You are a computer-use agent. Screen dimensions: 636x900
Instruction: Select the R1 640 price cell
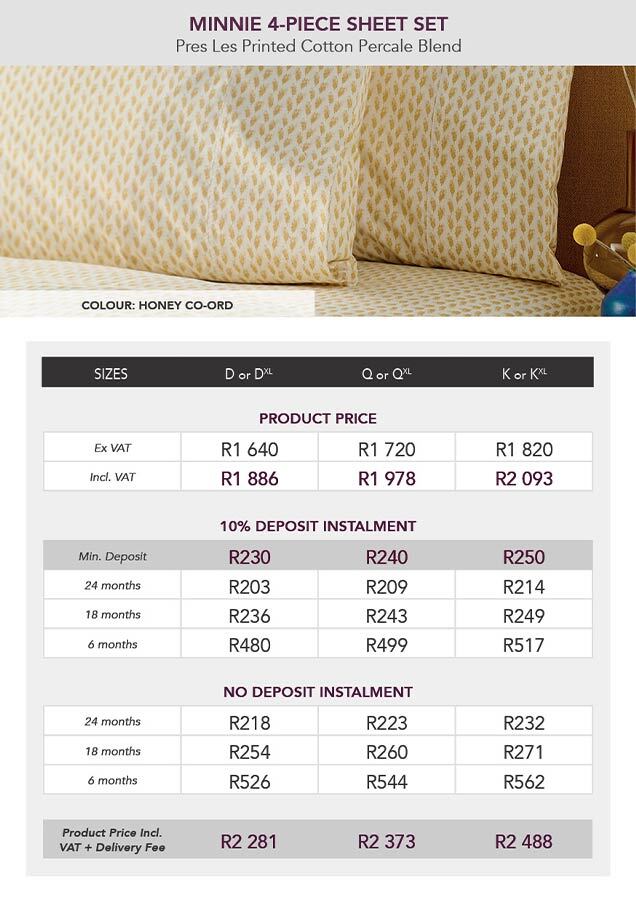(249, 449)
